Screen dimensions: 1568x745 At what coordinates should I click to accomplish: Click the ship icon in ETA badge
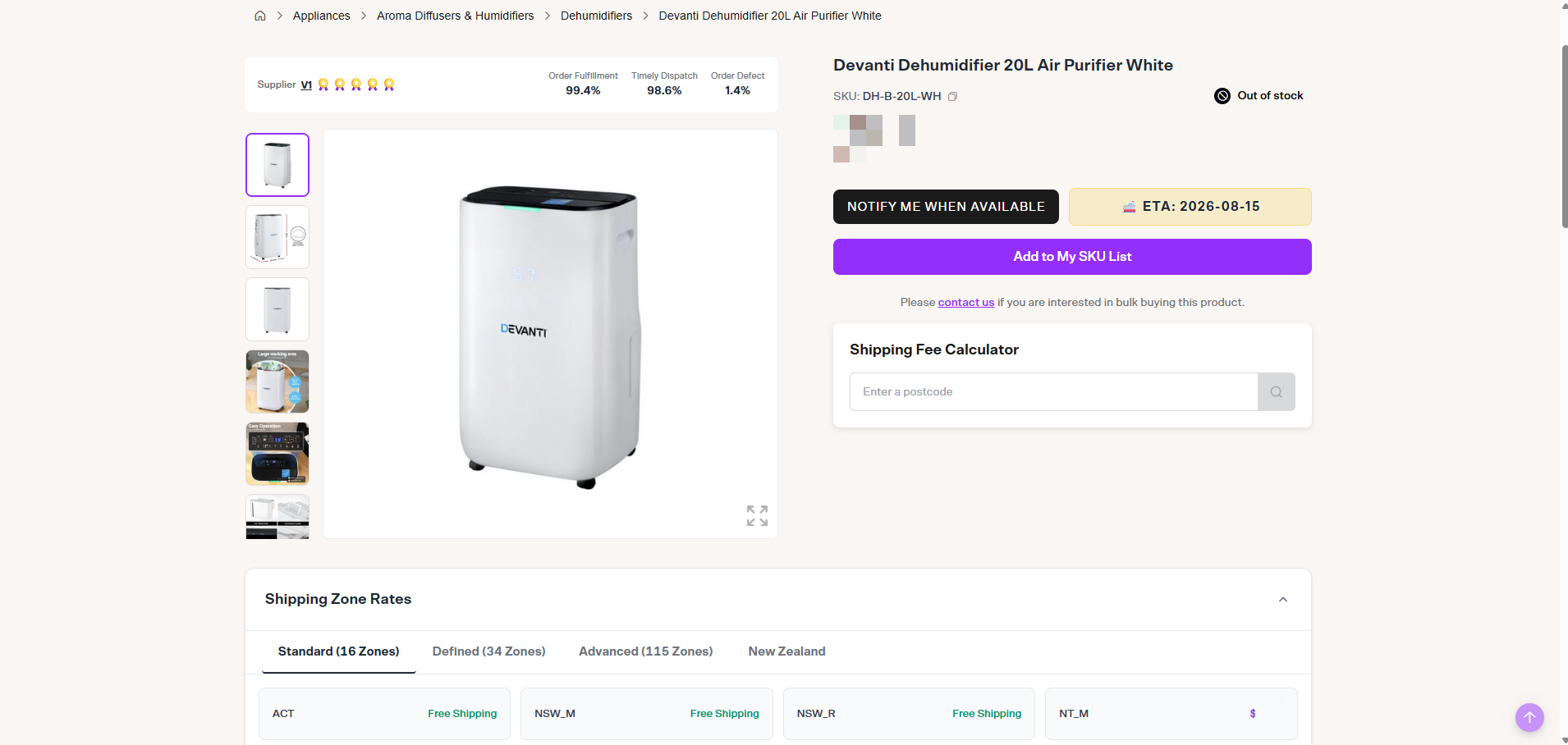point(1129,207)
